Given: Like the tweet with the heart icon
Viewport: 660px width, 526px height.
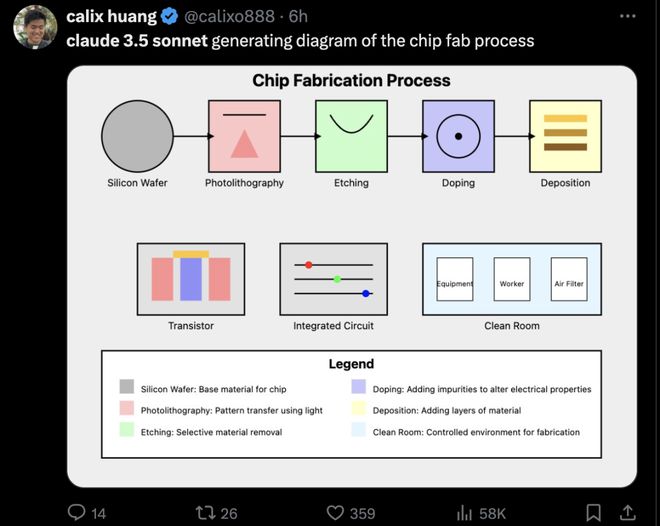Looking at the screenshot, I should tap(335, 513).
